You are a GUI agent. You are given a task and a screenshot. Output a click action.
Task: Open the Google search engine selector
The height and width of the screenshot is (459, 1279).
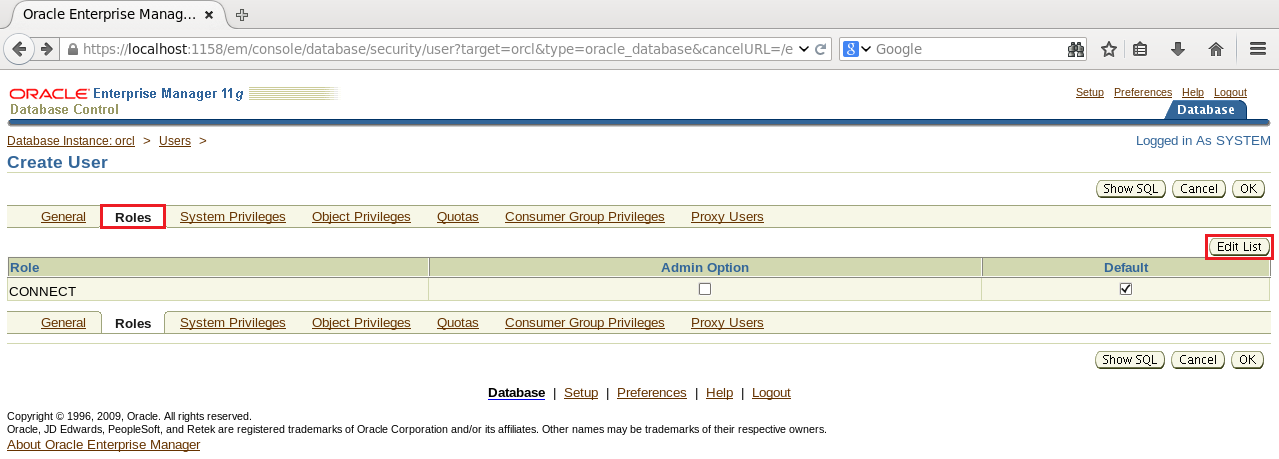857,49
